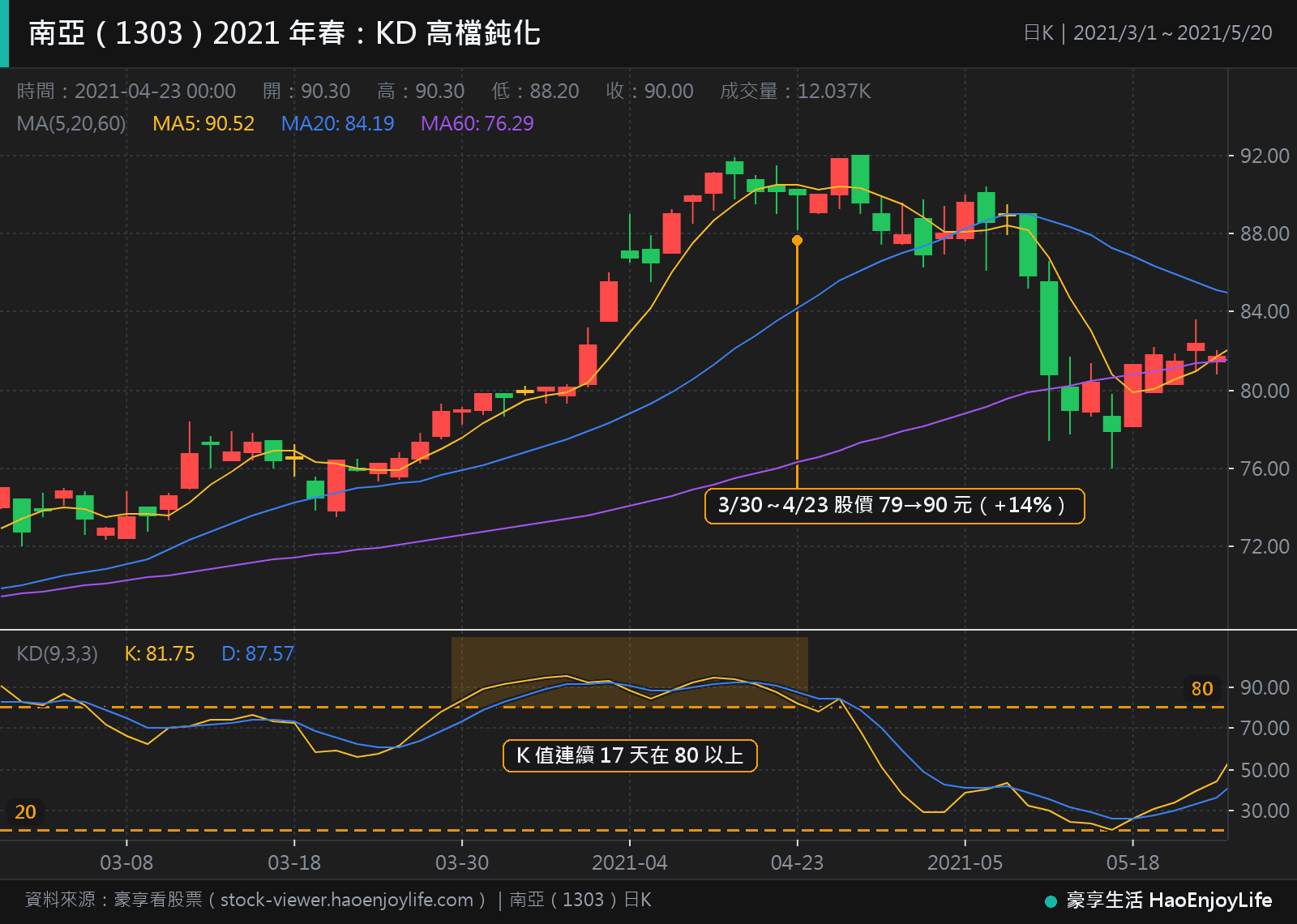Click the 92.00 price axis label
Image resolution: width=1297 pixels, height=924 pixels.
pyautogui.click(x=1265, y=156)
